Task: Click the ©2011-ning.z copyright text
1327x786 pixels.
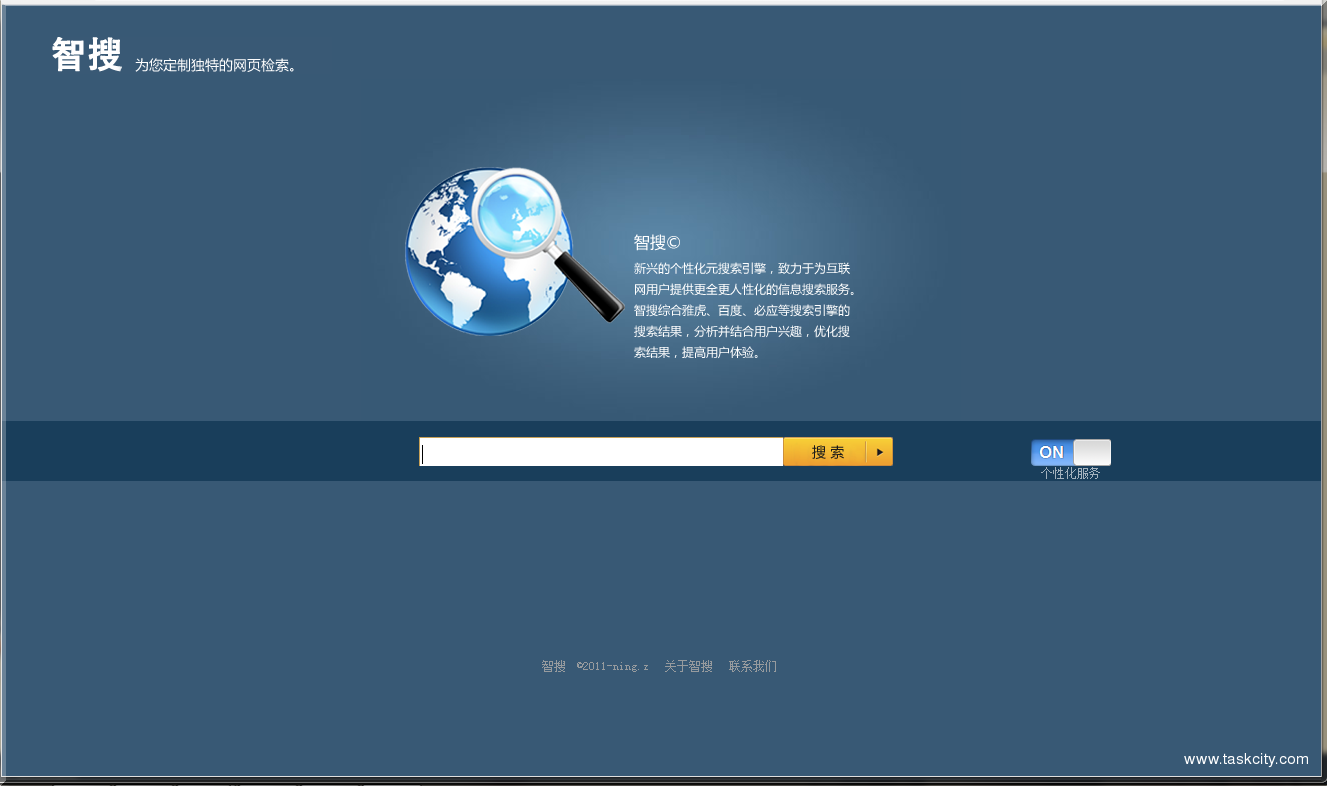Action: coord(613,666)
